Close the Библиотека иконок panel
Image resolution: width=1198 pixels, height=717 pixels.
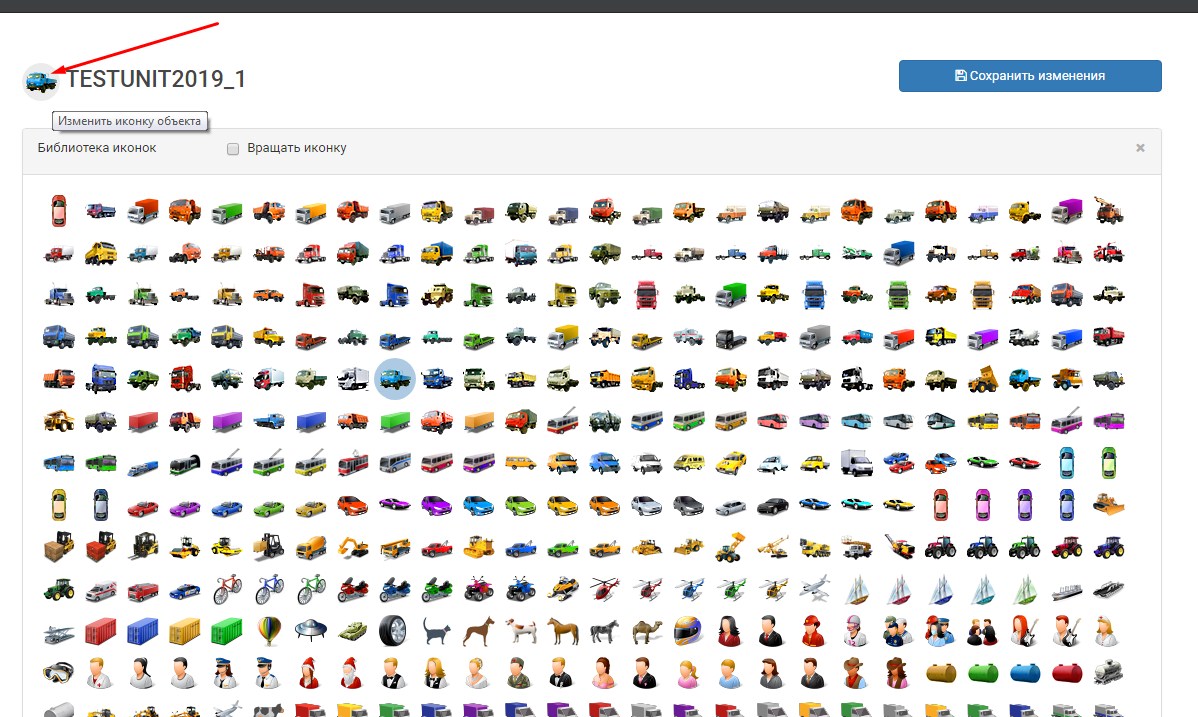pyautogui.click(x=1140, y=148)
